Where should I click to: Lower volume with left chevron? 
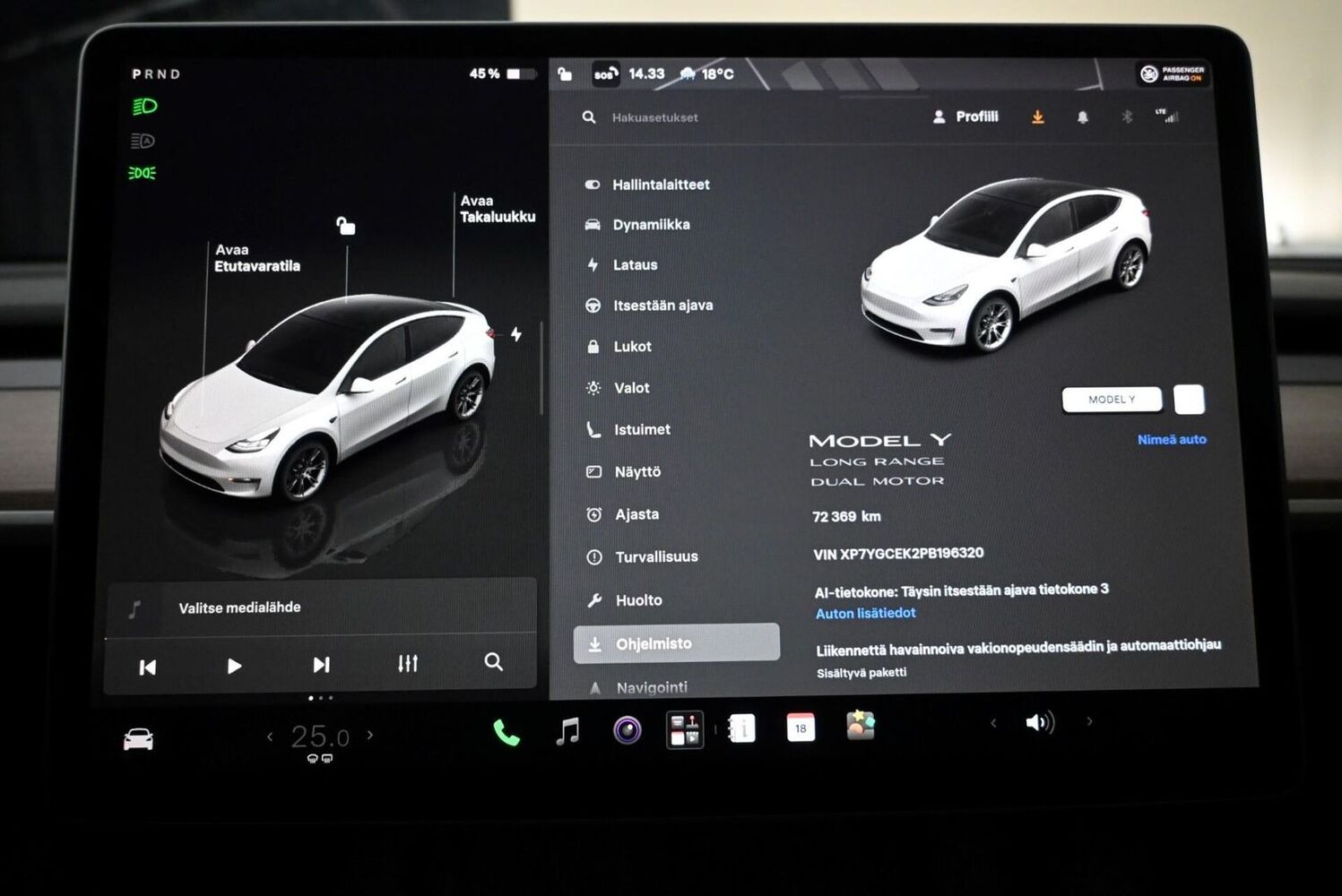pos(993,722)
